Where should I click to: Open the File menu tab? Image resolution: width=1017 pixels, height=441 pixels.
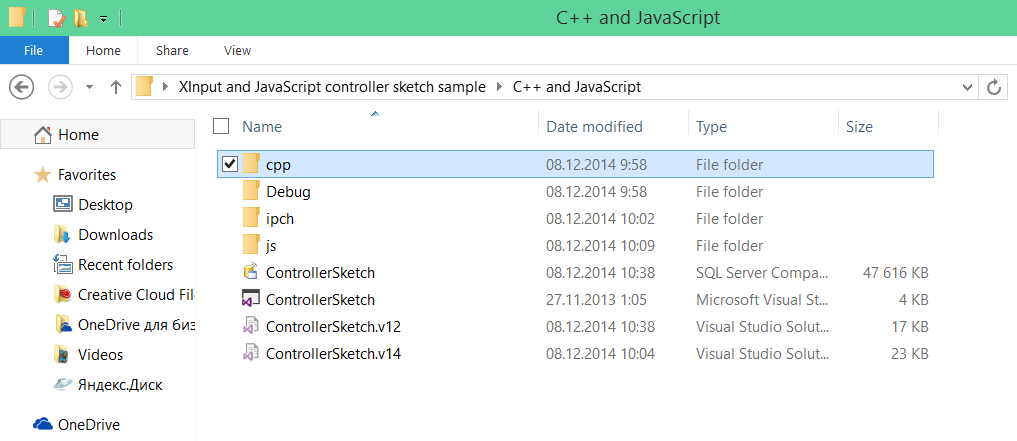[x=34, y=50]
